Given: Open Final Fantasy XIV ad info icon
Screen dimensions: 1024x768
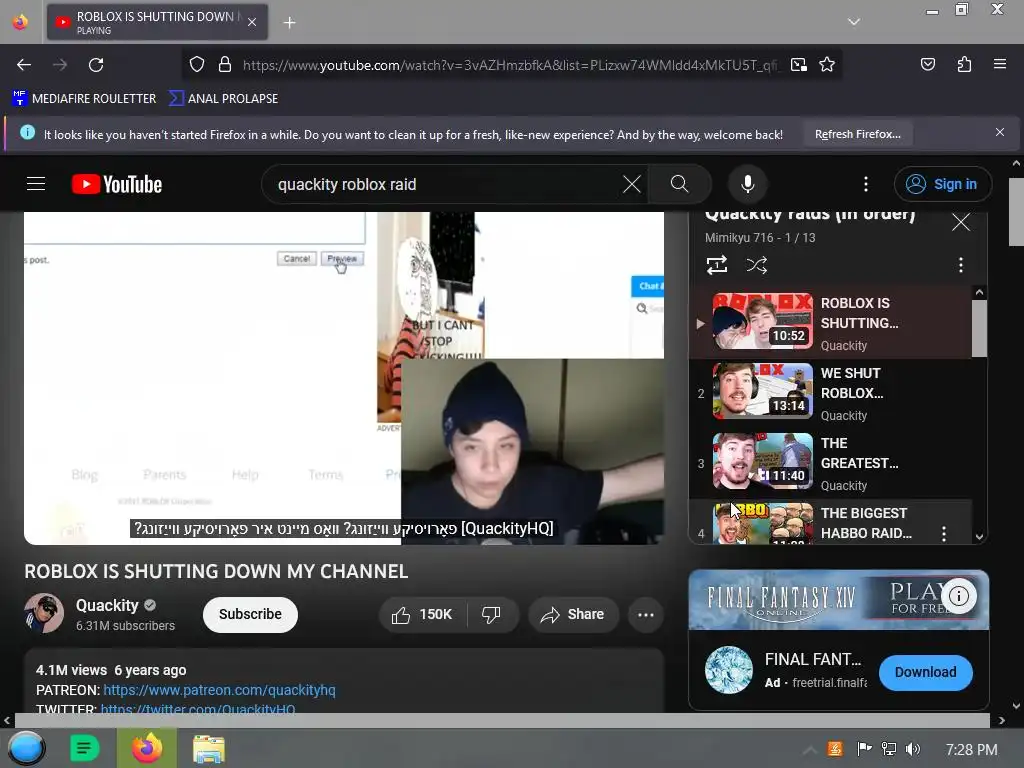Looking at the screenshot, I should 959,596.
